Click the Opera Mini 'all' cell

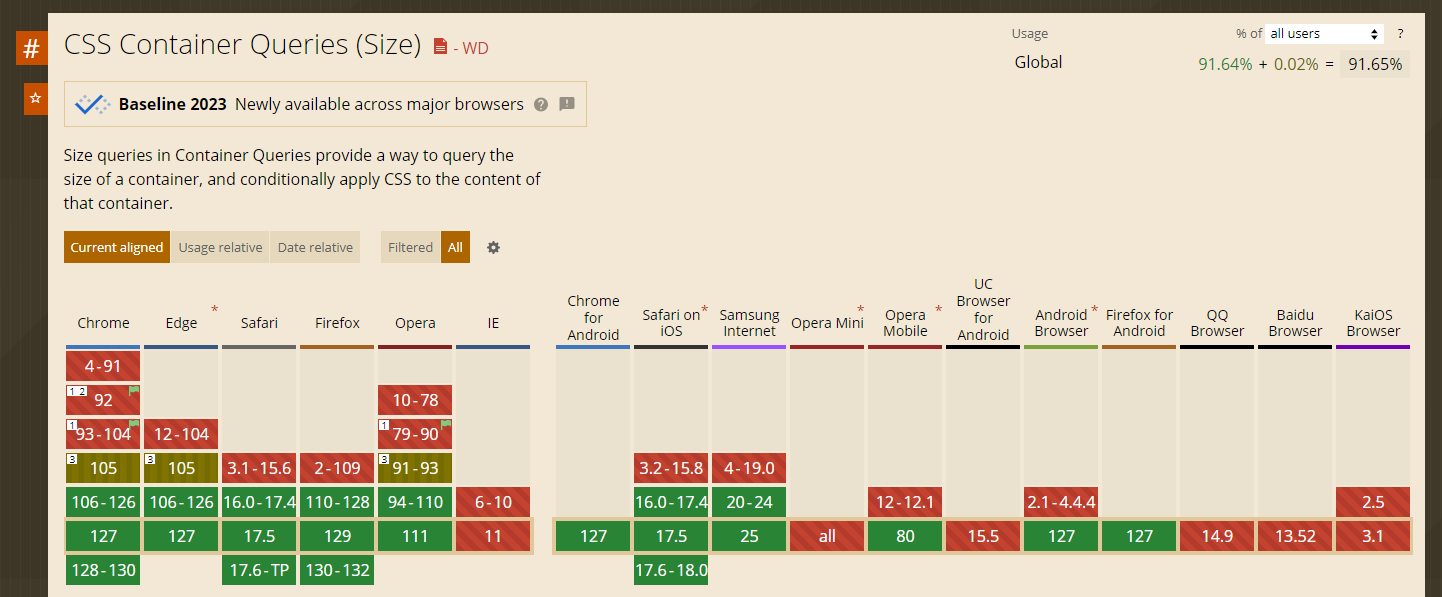click(827, 536)
